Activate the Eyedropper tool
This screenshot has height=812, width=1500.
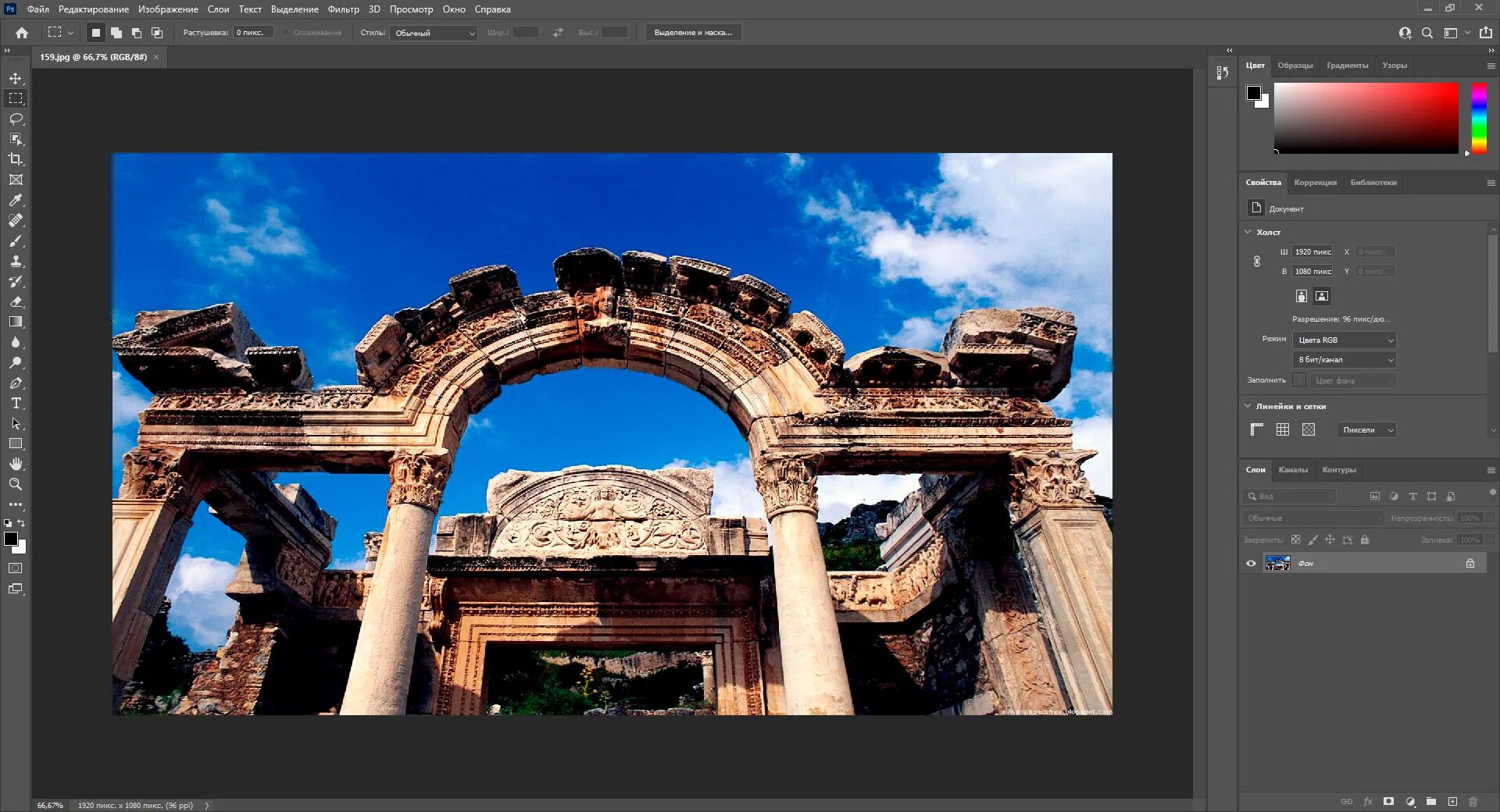click(16, 200)
